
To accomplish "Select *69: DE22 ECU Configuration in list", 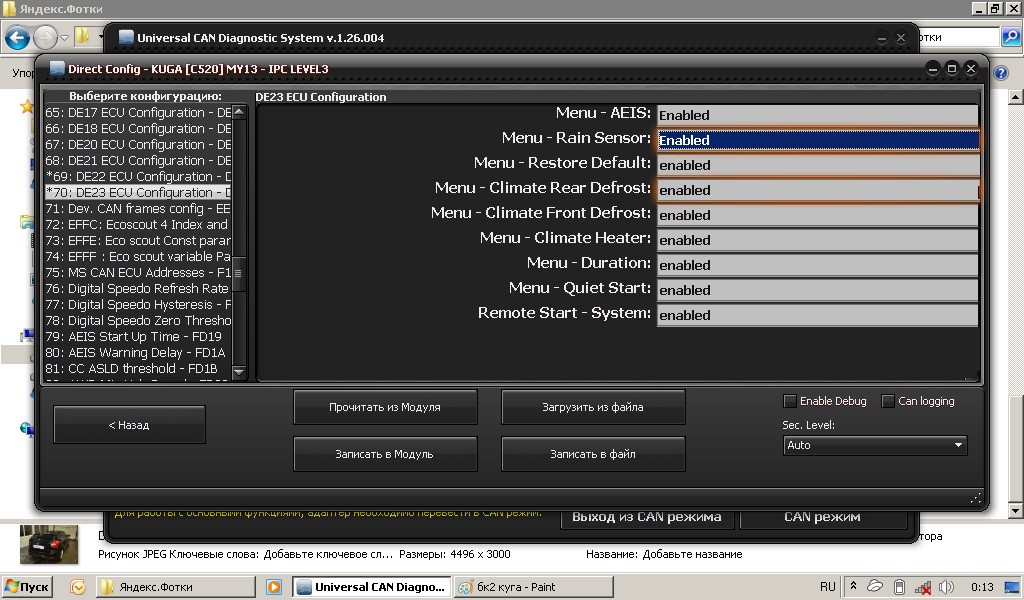I will 138,176.
